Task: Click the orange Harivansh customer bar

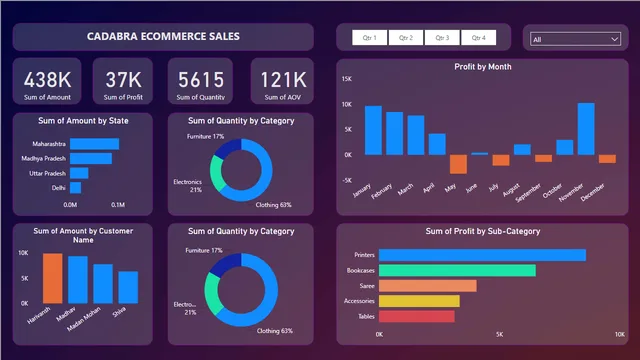Action: pos(53,278)
